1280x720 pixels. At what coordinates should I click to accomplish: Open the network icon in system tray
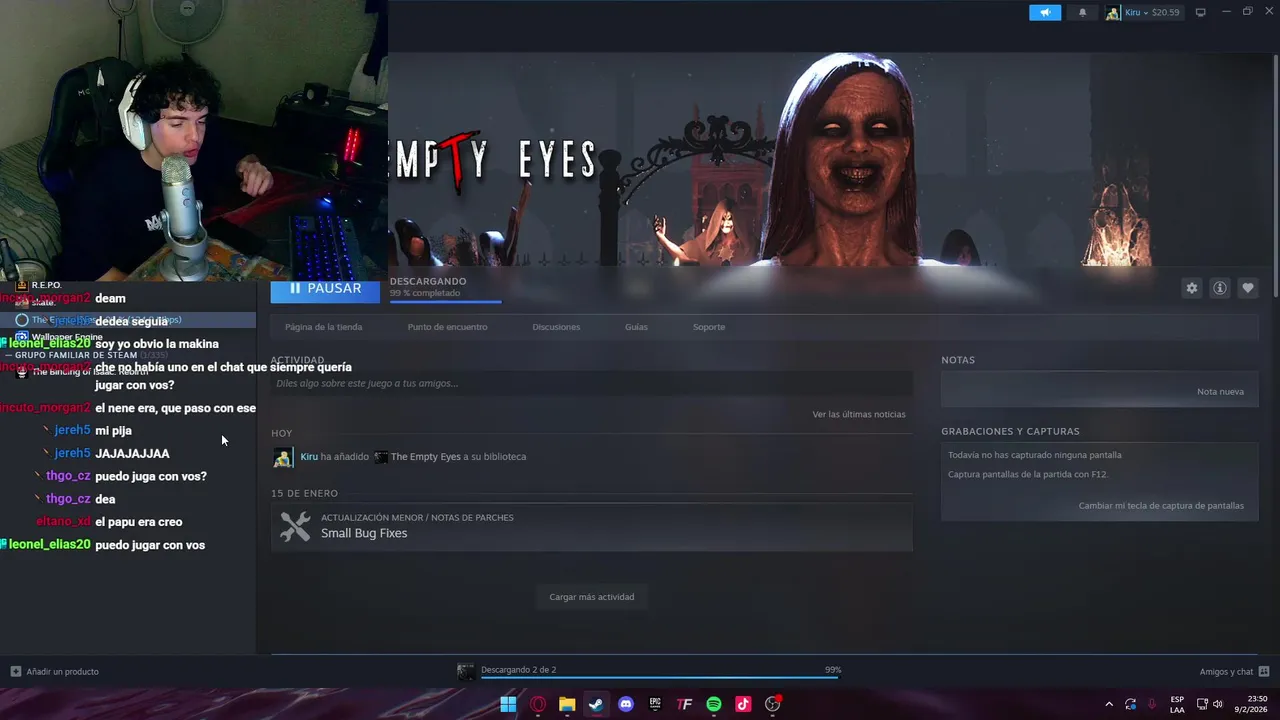pos(1203,704)
